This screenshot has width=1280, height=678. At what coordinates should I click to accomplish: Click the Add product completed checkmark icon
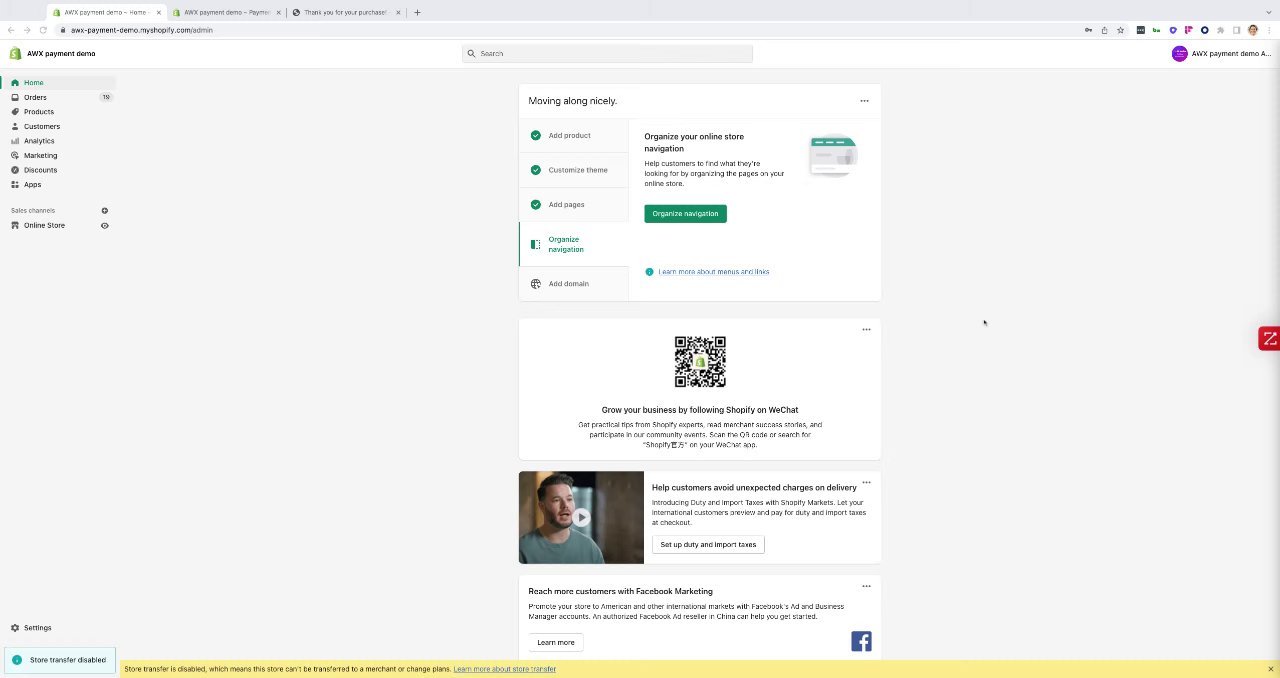click(536, 135)
